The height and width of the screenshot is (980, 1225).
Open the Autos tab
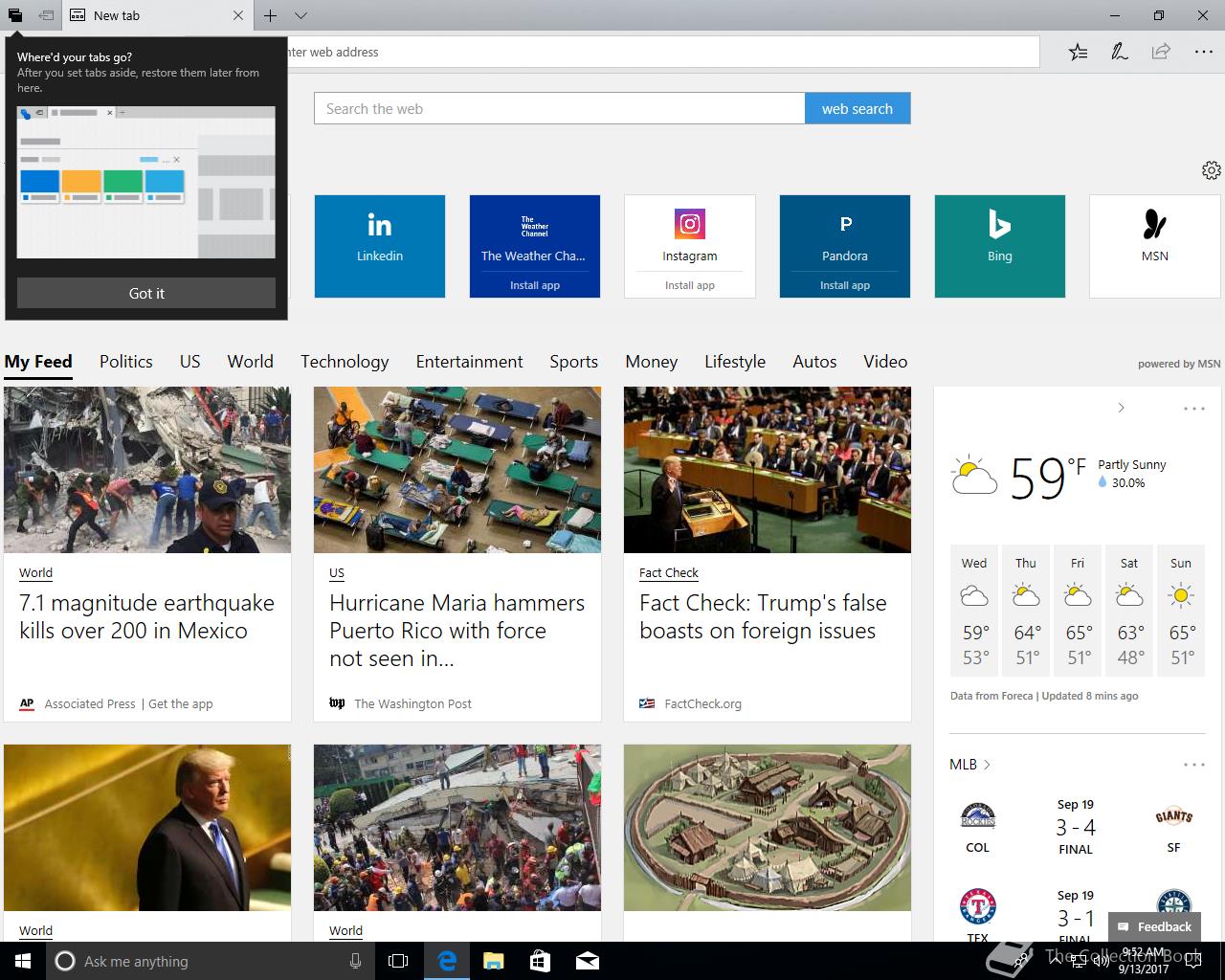(x=815, y=362)
